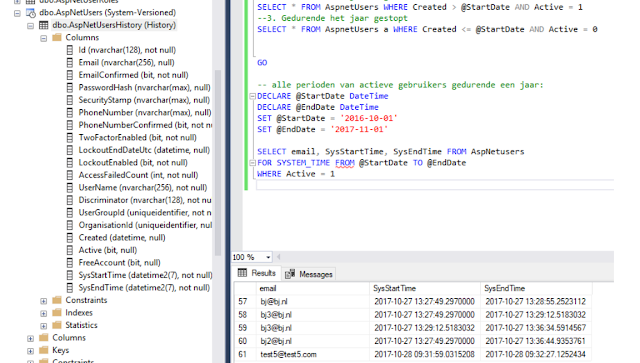Click the Statistics folder icon
Viewport: 640px width, 363px height.
pos(57,325)
